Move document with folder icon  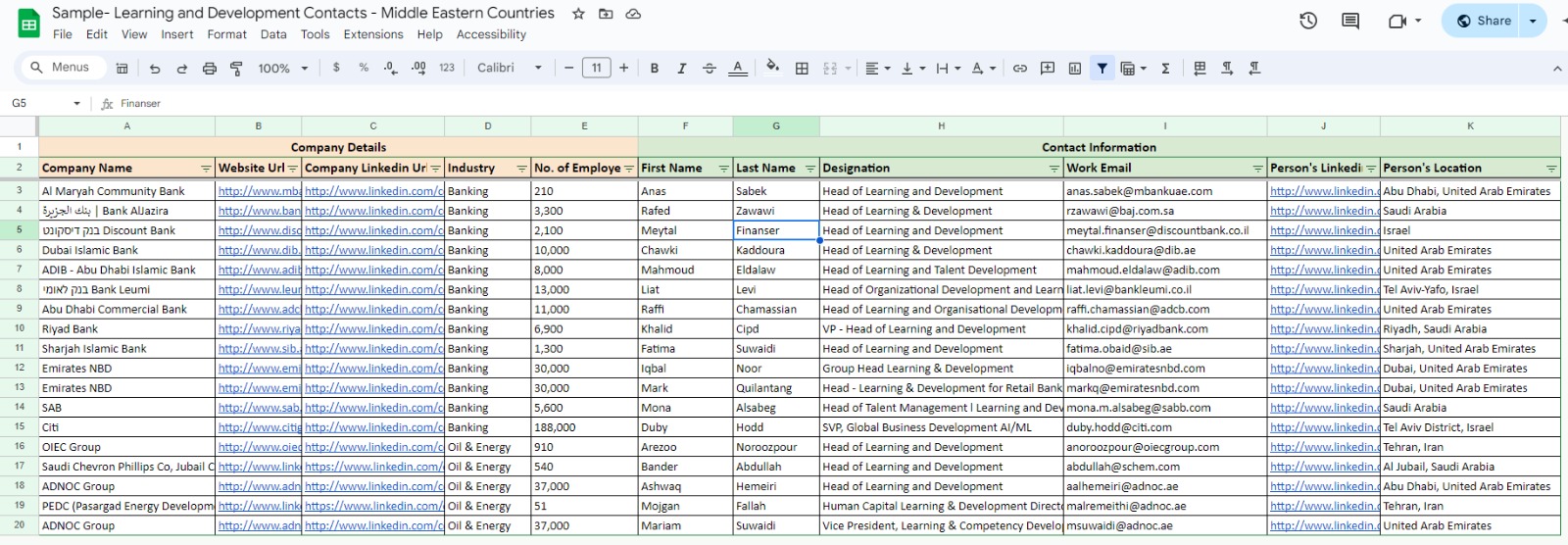(x=606, y=14)
